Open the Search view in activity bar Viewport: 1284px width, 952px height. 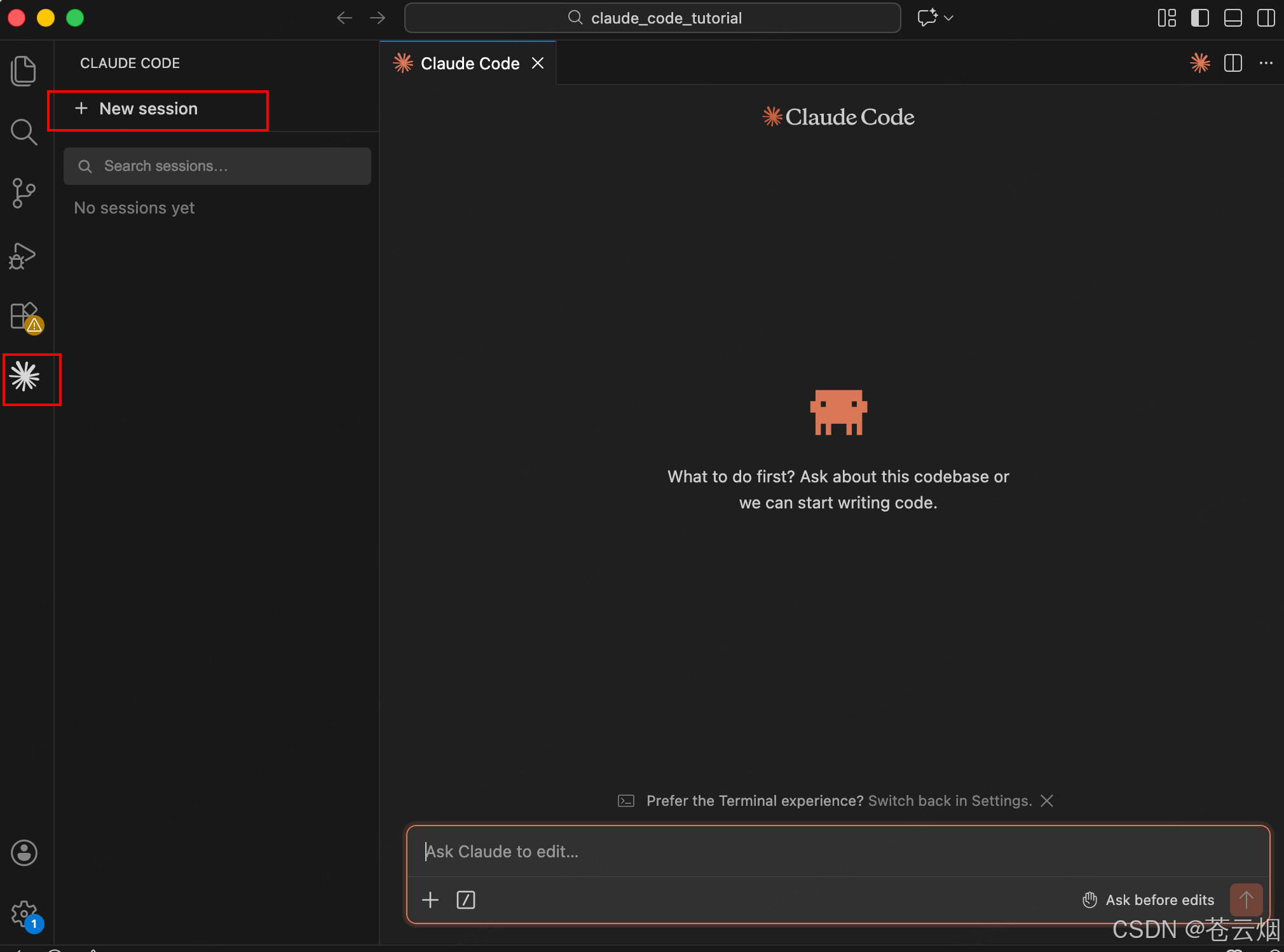pos(24,132)
